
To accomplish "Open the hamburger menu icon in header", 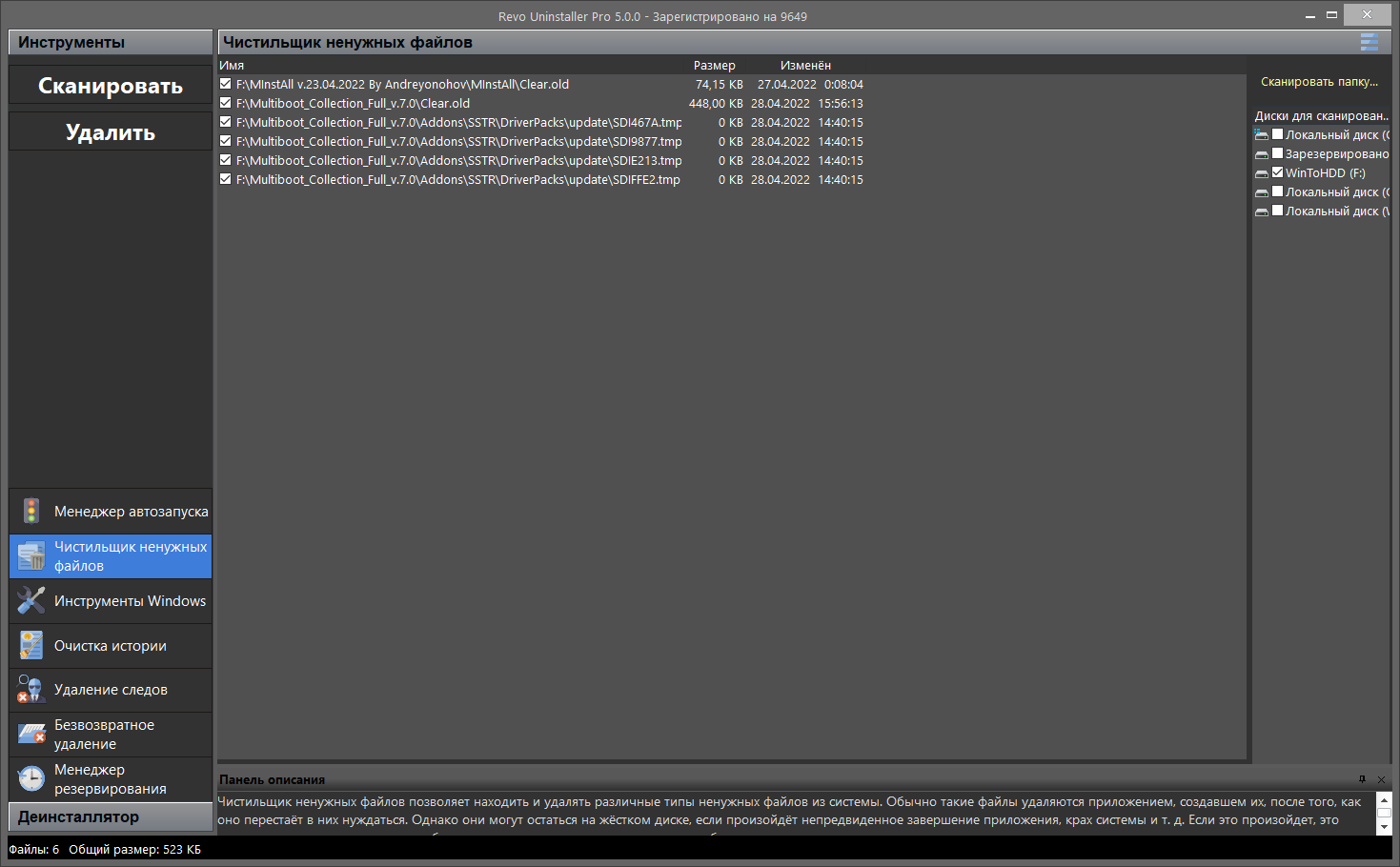I will pos(1370,42).
